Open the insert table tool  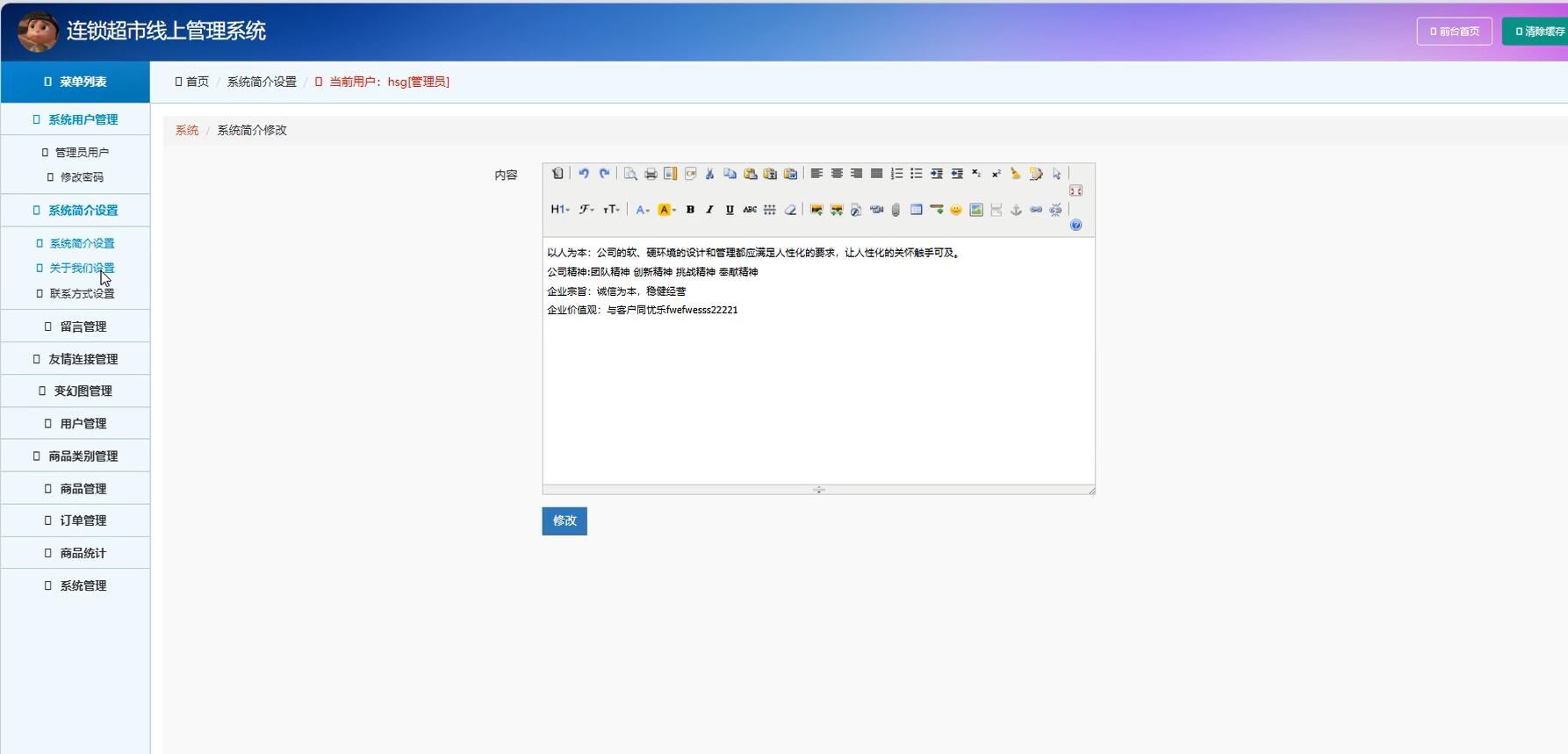[916, 210]
